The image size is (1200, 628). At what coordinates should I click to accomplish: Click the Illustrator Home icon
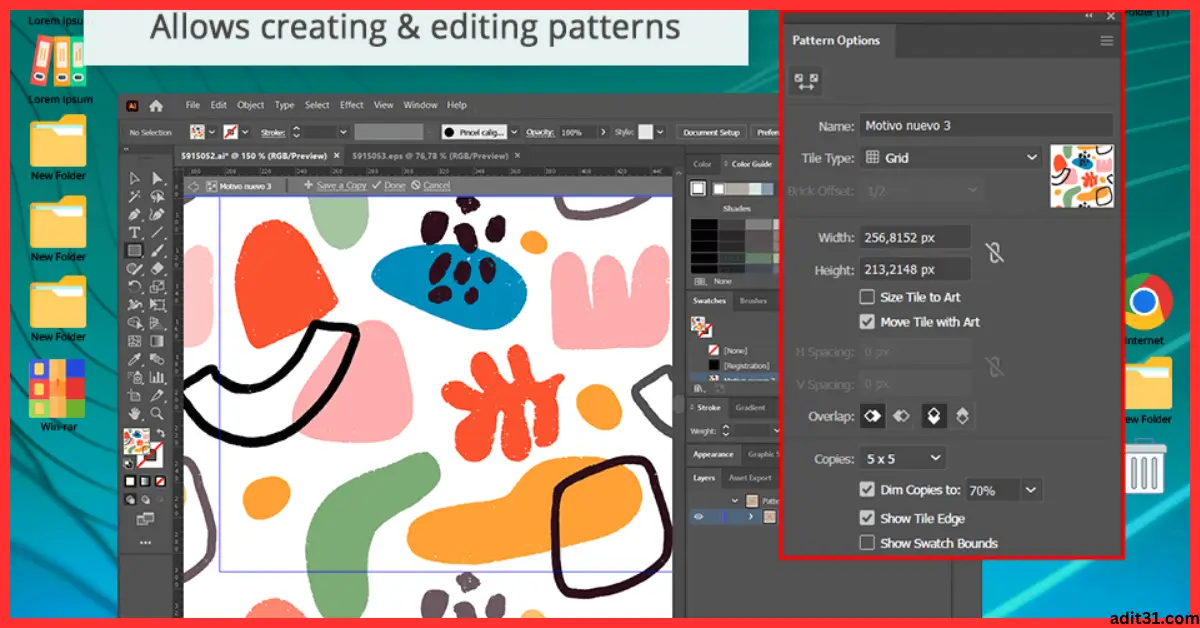(156, 105)
